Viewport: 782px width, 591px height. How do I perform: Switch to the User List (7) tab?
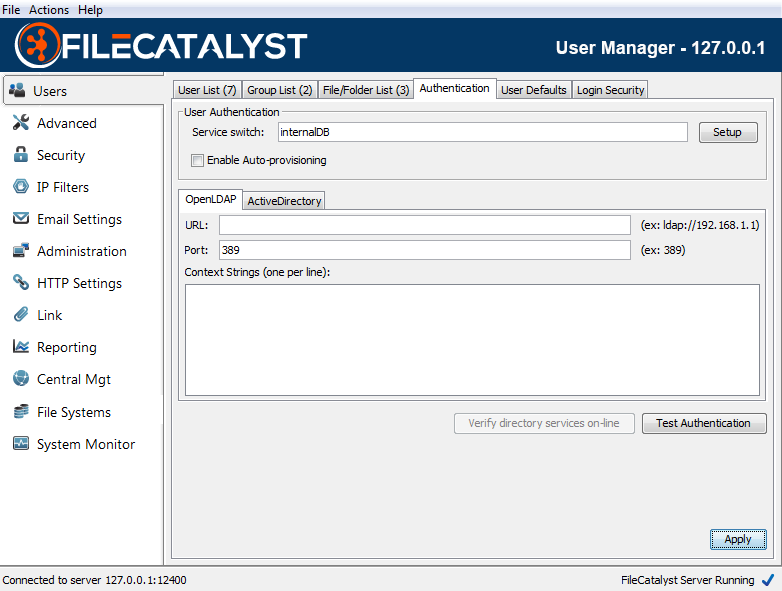pos(207,90)
